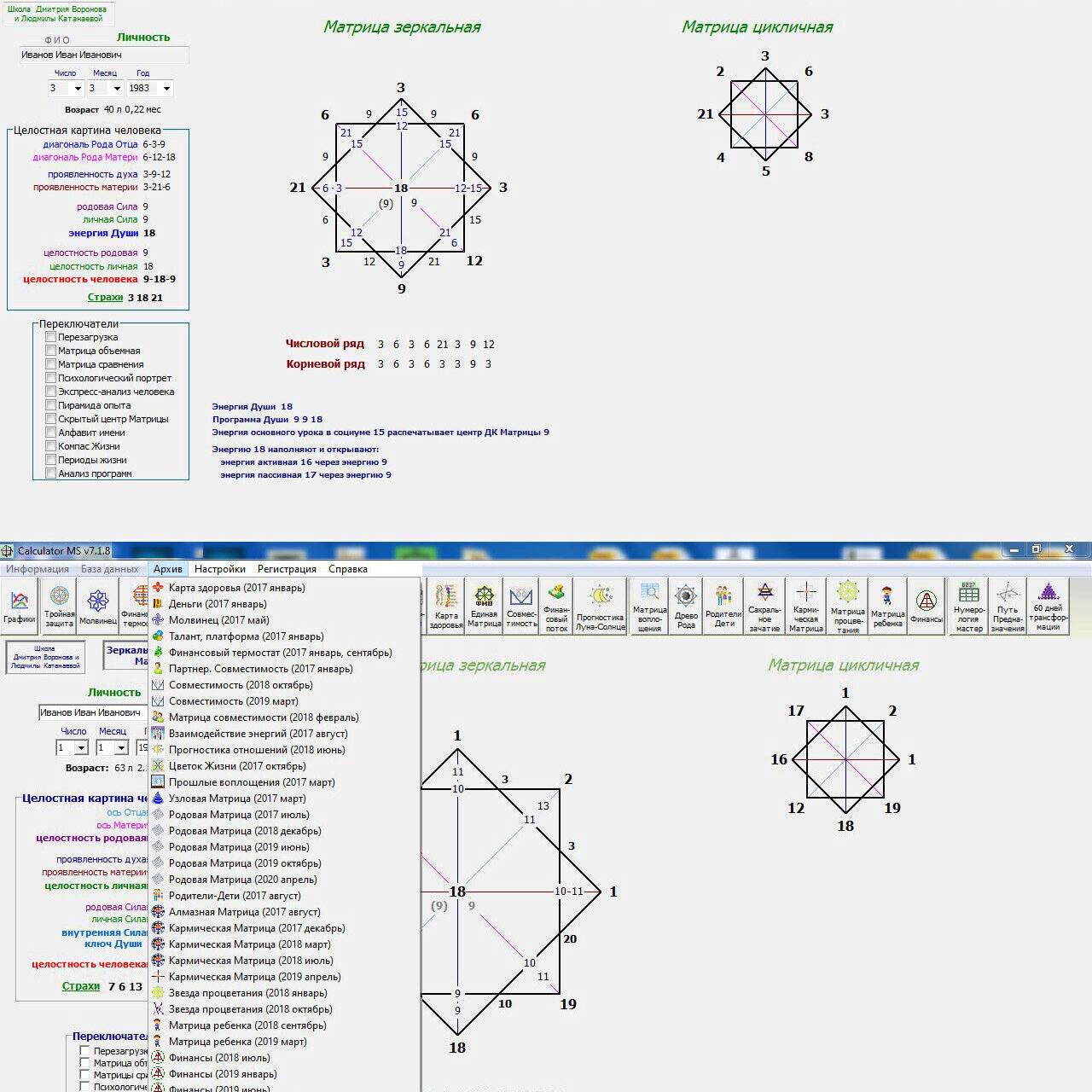This screenshot has height=1092, width=1092.
Task: Click the upper Страхи link
Action: point(105,298)
